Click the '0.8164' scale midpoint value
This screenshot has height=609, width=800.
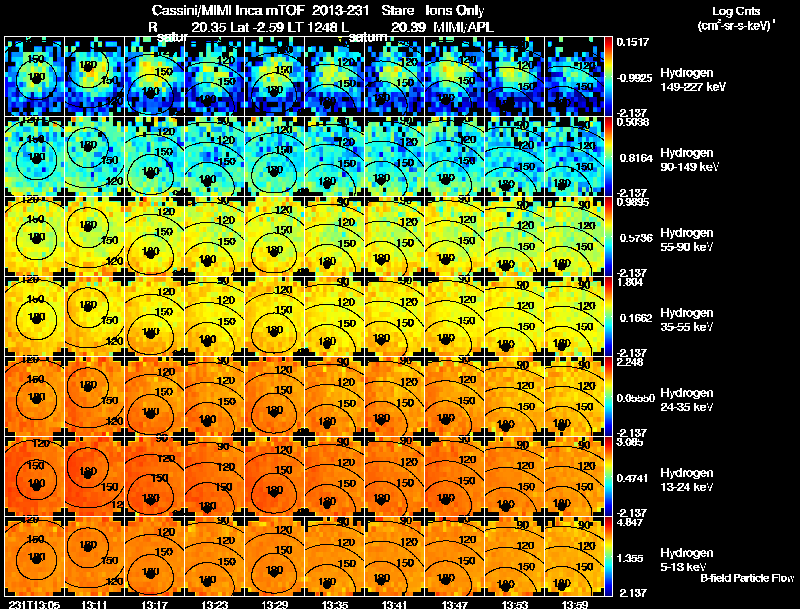(634, 158)
